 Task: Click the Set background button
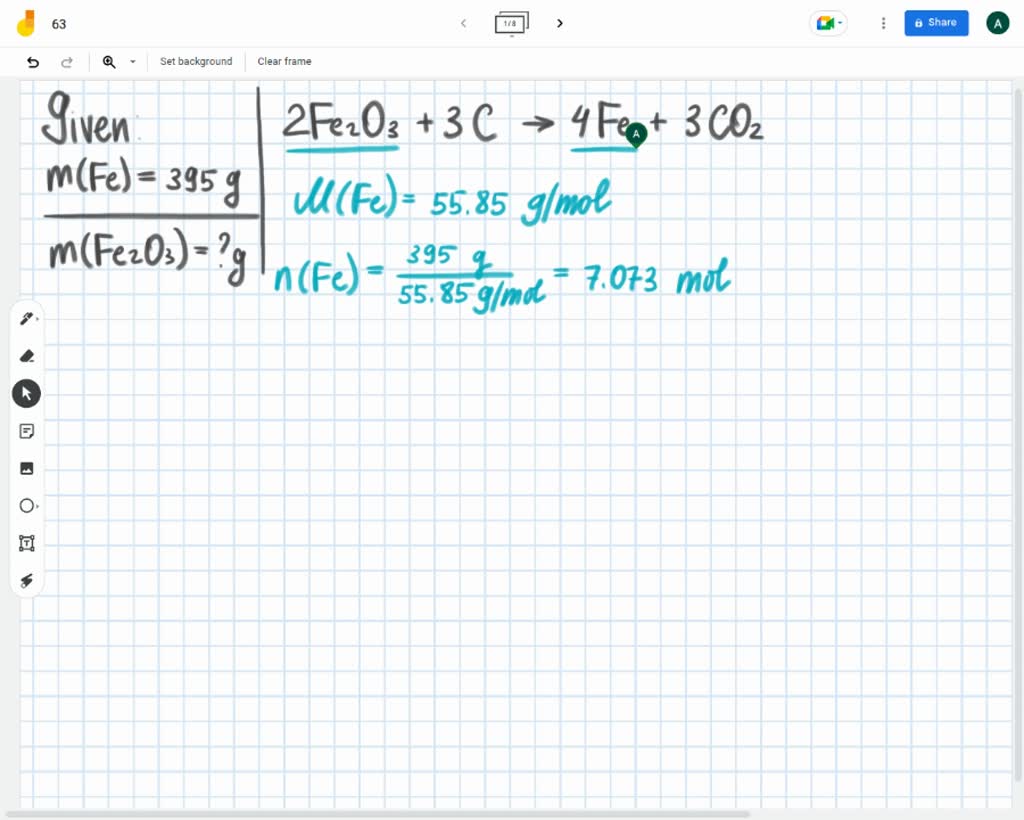click(x=196, y=62)
